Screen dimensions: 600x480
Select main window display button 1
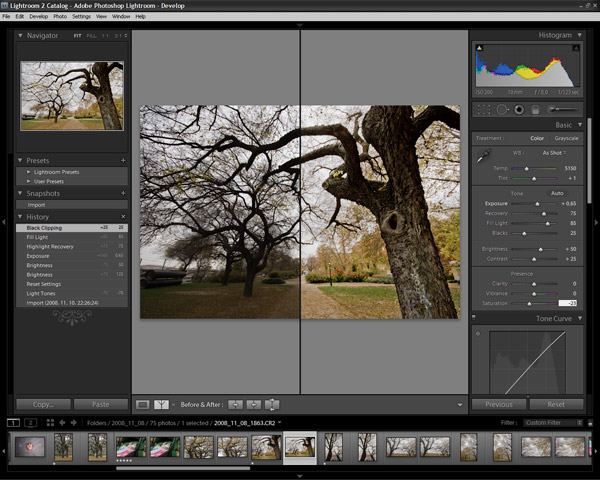[x=13, y=423]
